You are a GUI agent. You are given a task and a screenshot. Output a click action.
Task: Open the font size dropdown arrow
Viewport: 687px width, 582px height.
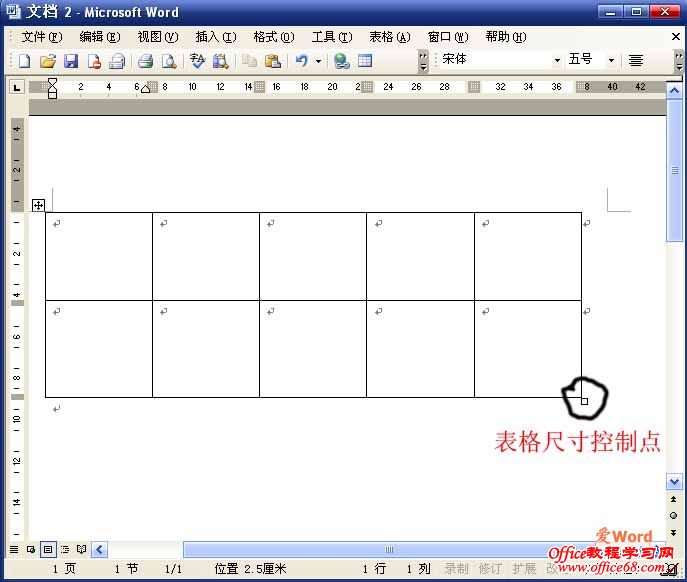(611, 60)
